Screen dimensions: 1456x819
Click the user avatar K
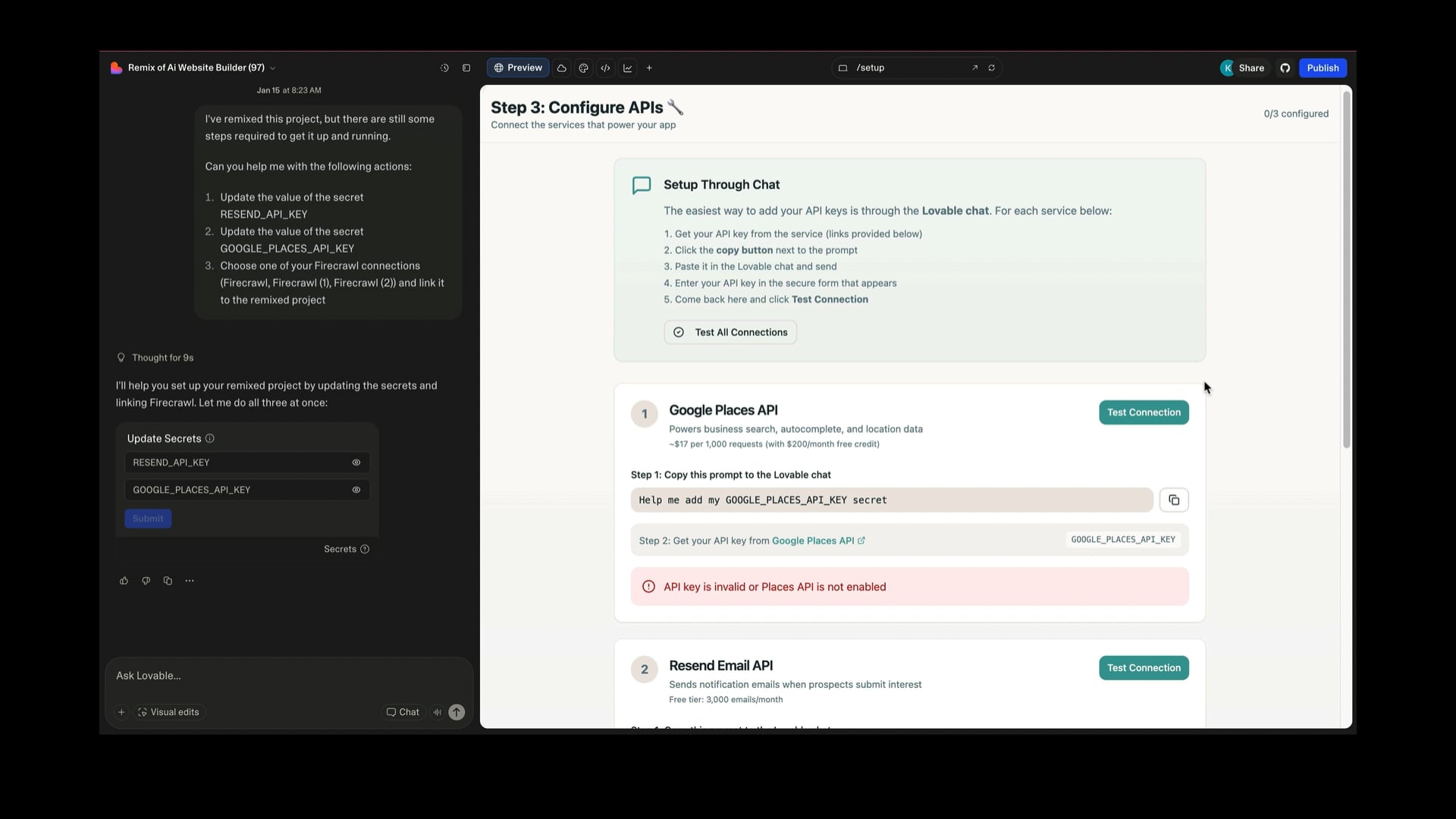coord(1227,68)
